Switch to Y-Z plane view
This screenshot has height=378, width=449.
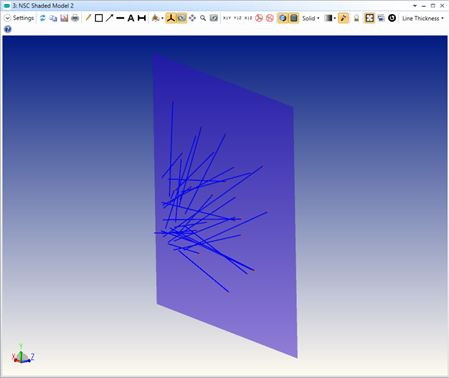(x=237, y=18)
